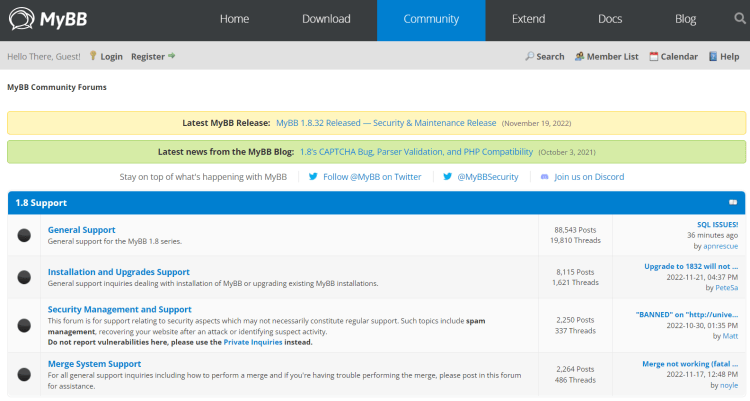The image size is (750, 401).
Task: Click the Twitter bird next to Follow @MyBB
Action: click(x=313, y=177)
